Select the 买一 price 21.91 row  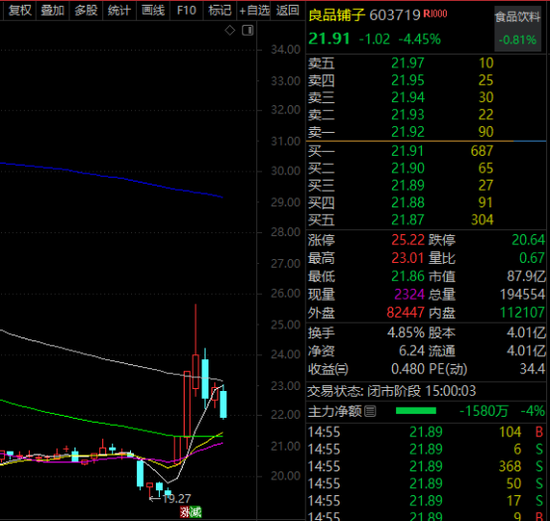[426, 151]
